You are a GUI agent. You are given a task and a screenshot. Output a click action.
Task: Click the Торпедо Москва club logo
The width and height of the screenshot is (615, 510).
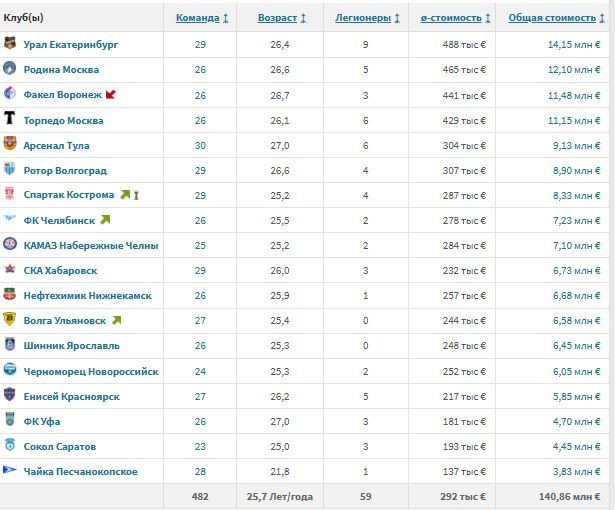10,118
